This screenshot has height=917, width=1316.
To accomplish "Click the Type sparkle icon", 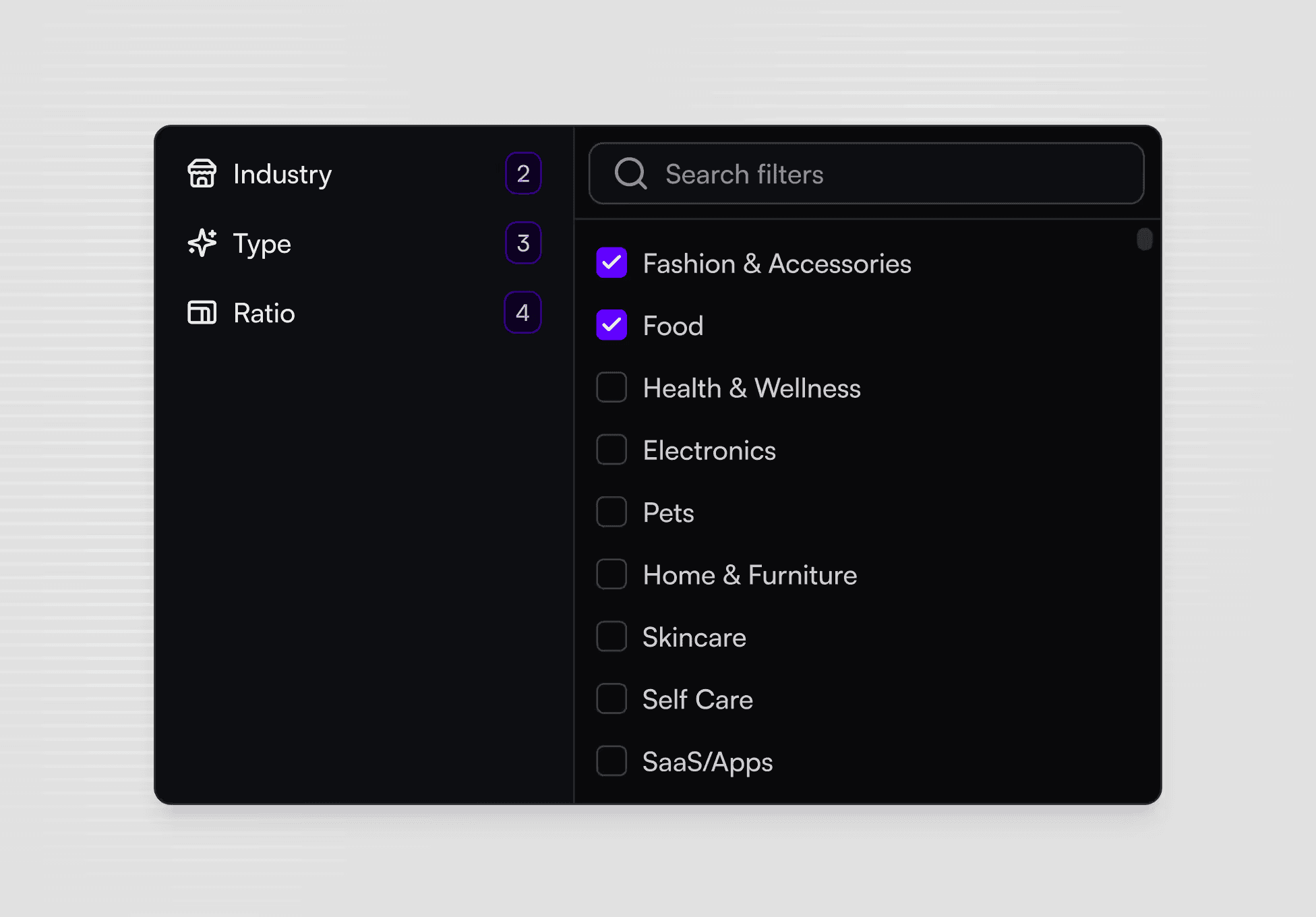I will click(202, 243).
